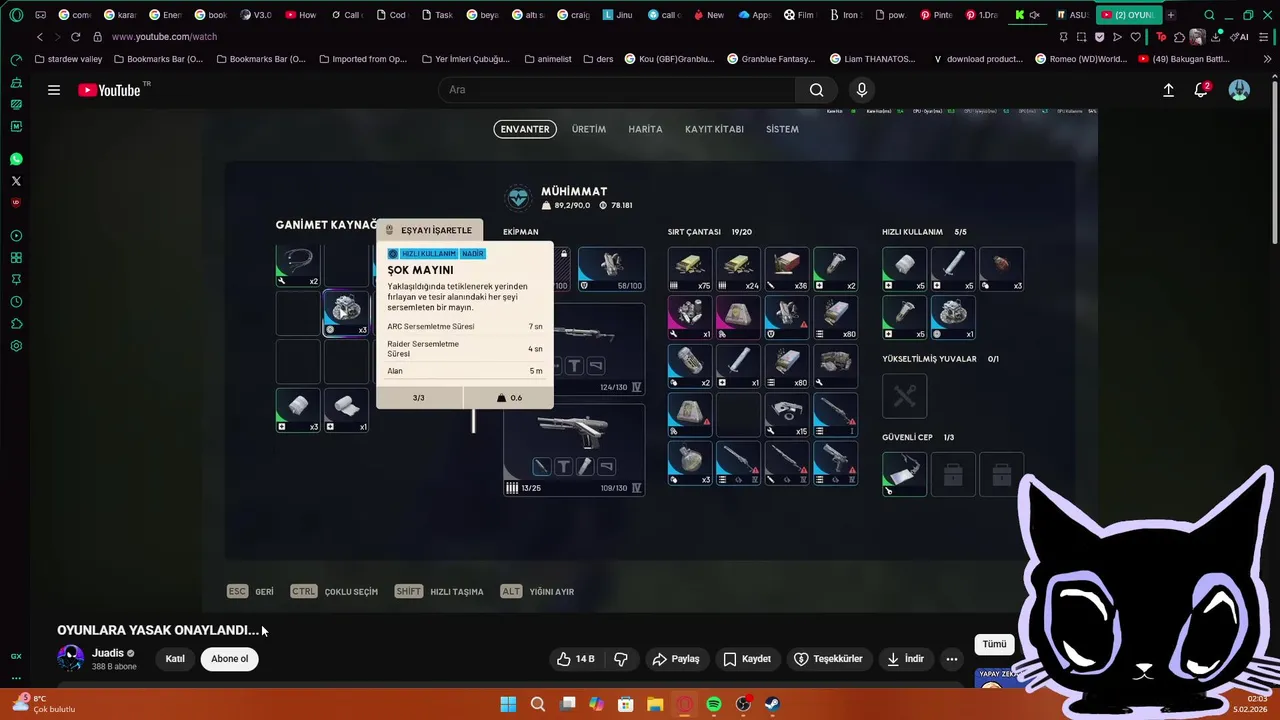Expand the animelist bookmark folder
This screenshot has width=1280, height=720.
click(x=547, y=59)
